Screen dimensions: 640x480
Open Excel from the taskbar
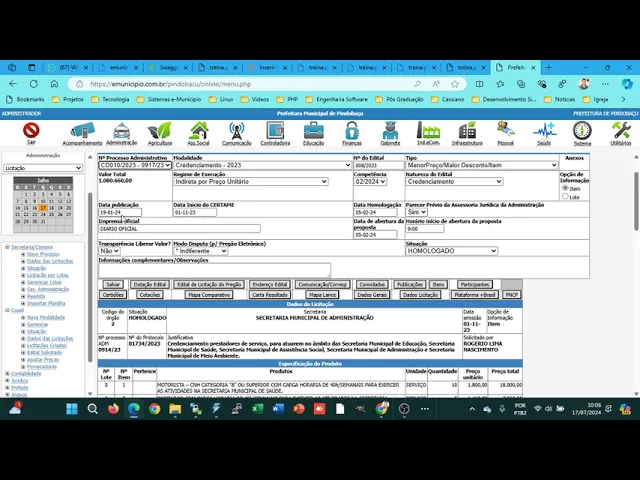point(258,409)
